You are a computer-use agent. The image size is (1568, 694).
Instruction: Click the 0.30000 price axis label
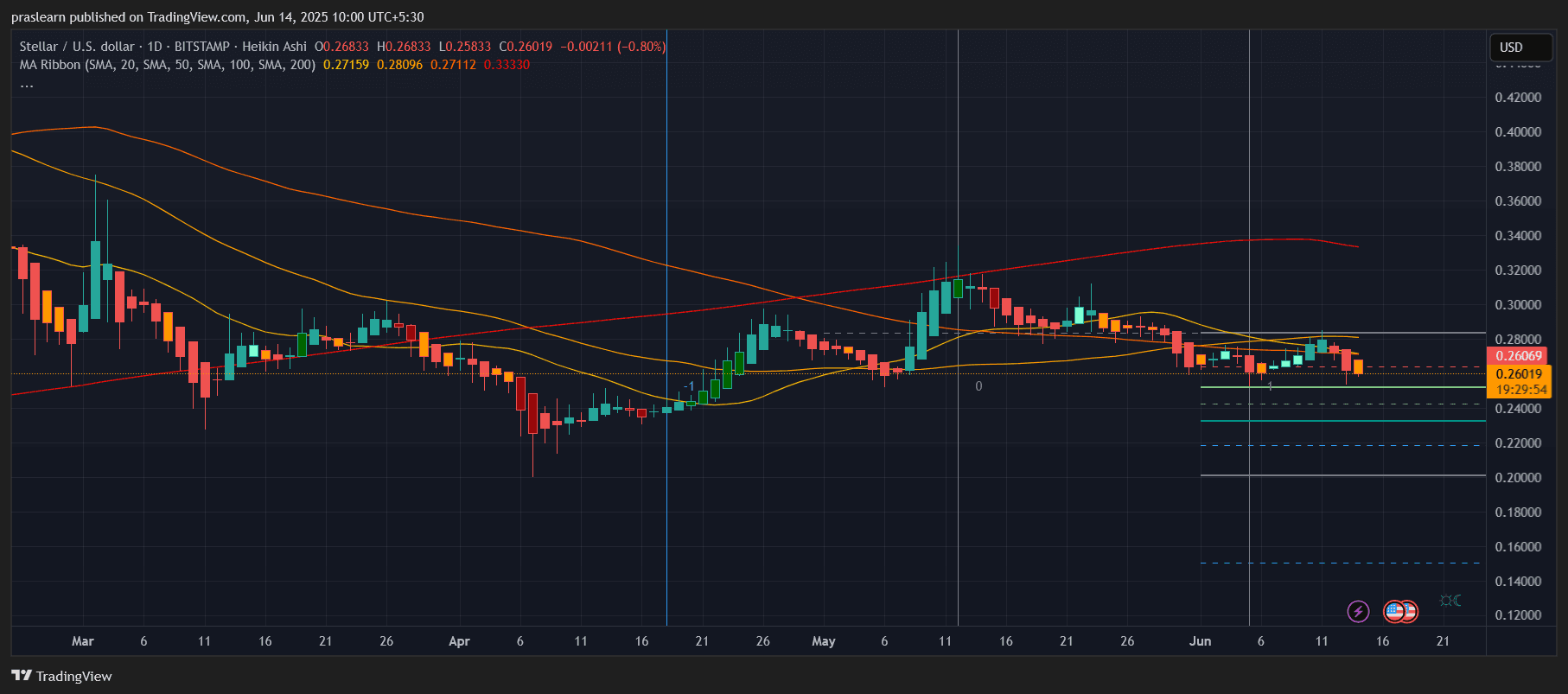coord(1518,305)
